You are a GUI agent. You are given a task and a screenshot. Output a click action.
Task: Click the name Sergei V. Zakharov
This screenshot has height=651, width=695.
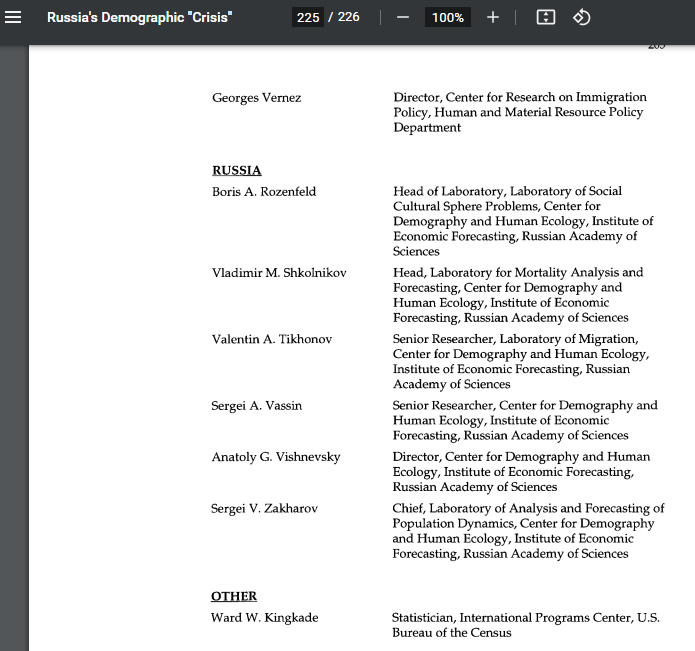[x=264, y=508]
